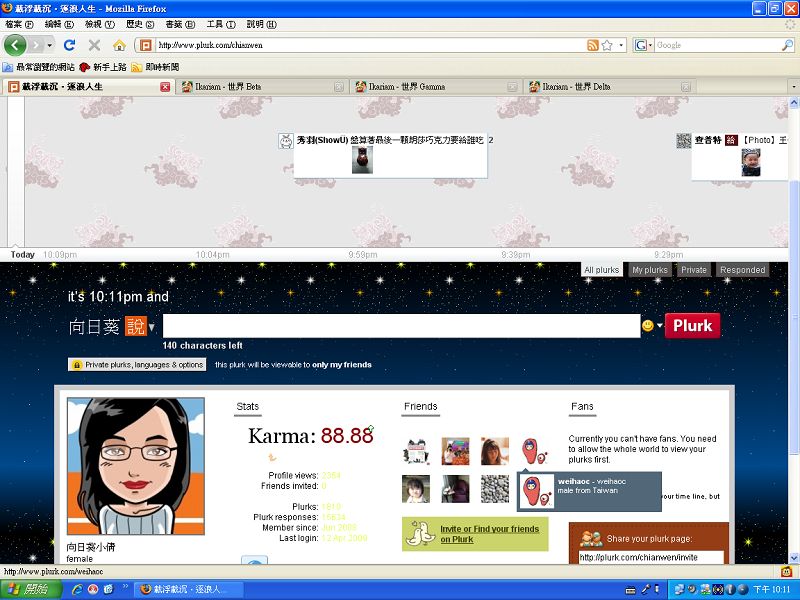This screenshot has width=800, height=600.
Task: Open the arrow next to the smiley
Action: click(x=660, y=326)
